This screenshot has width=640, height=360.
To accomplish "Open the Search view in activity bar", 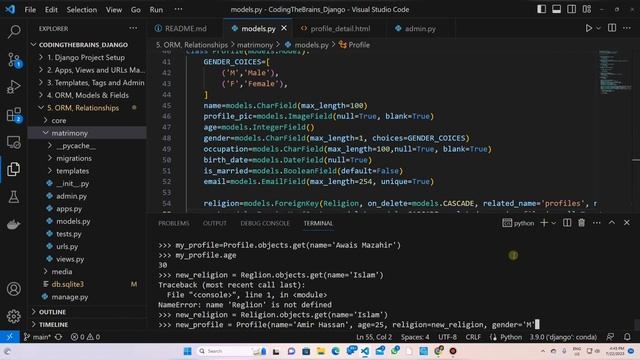I will coord(14,31).
